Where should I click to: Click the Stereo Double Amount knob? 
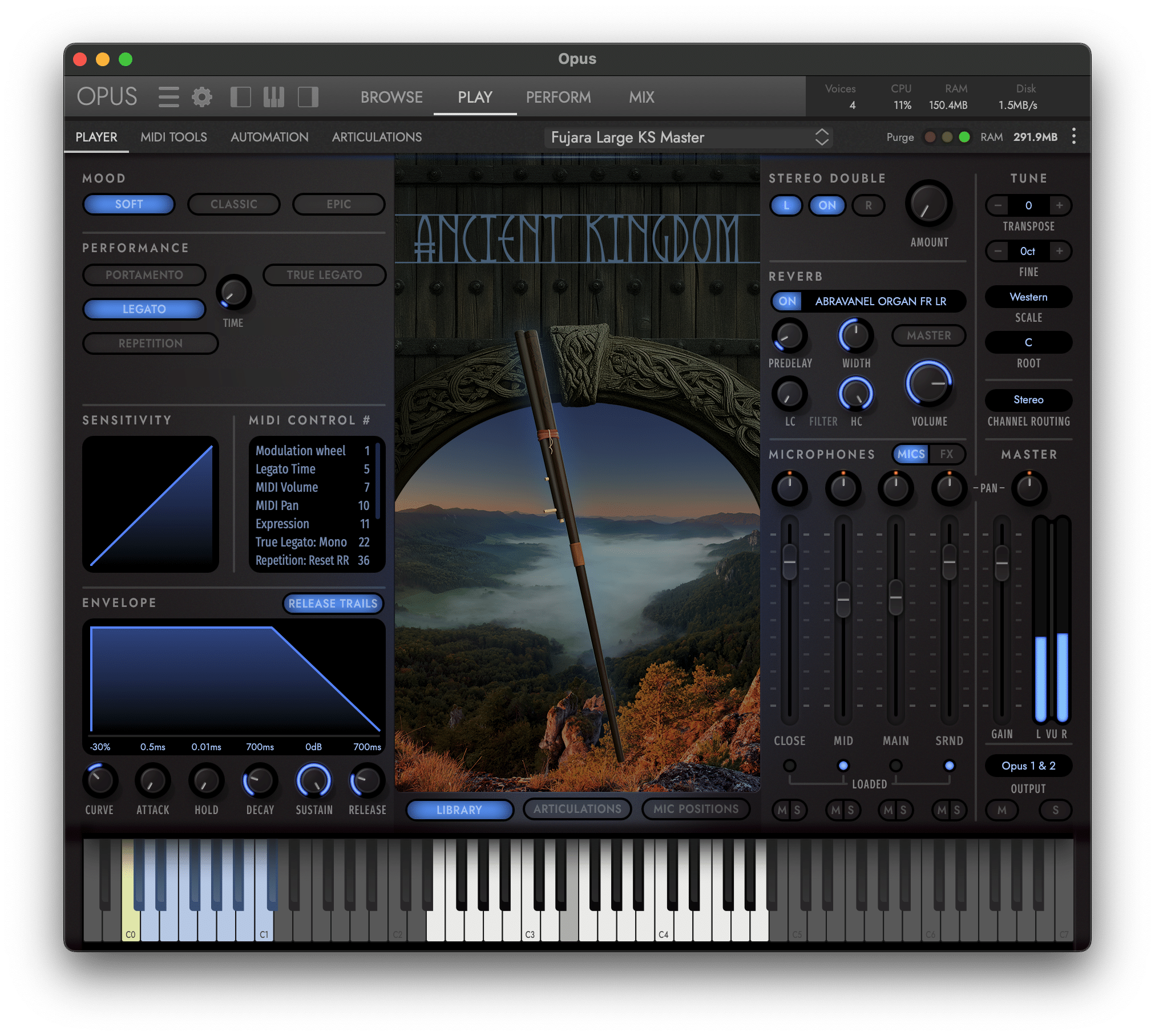928,204
